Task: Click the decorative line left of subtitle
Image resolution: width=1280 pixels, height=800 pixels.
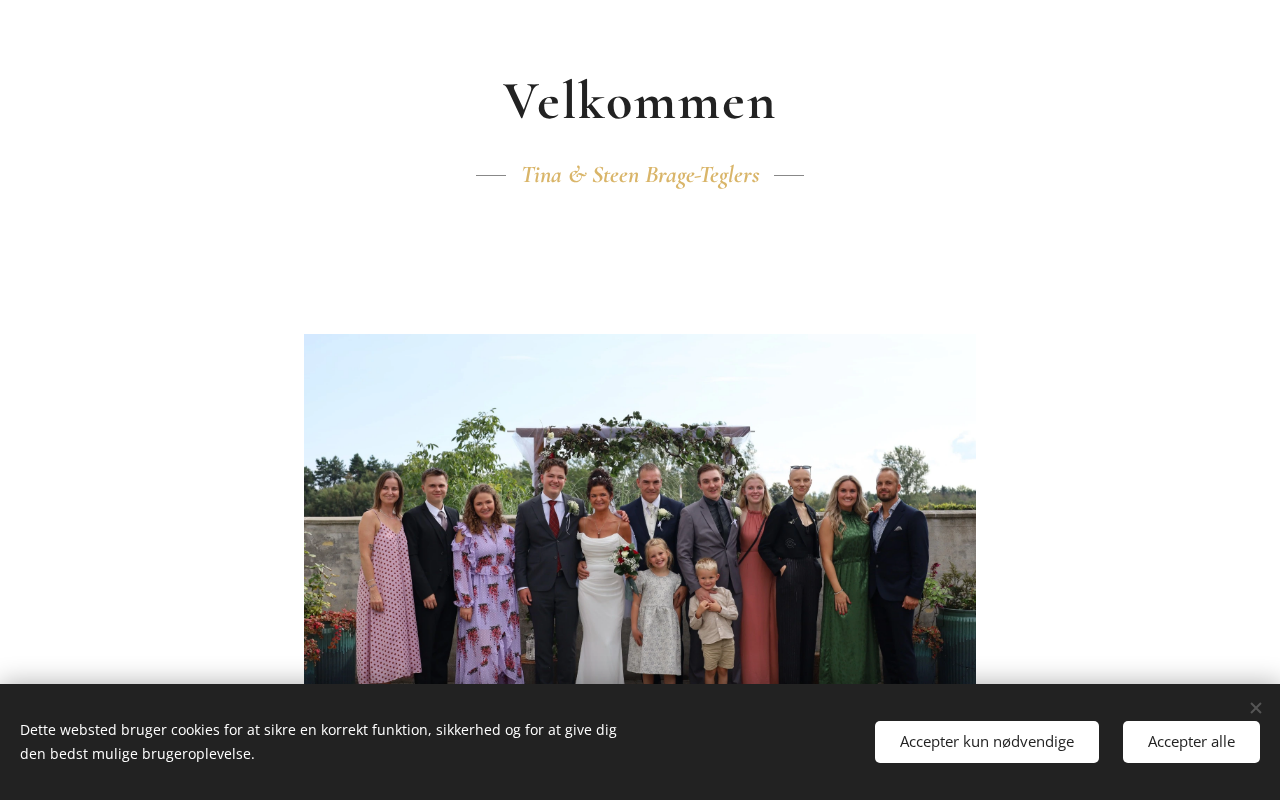Action: click(x=491, y=175)
